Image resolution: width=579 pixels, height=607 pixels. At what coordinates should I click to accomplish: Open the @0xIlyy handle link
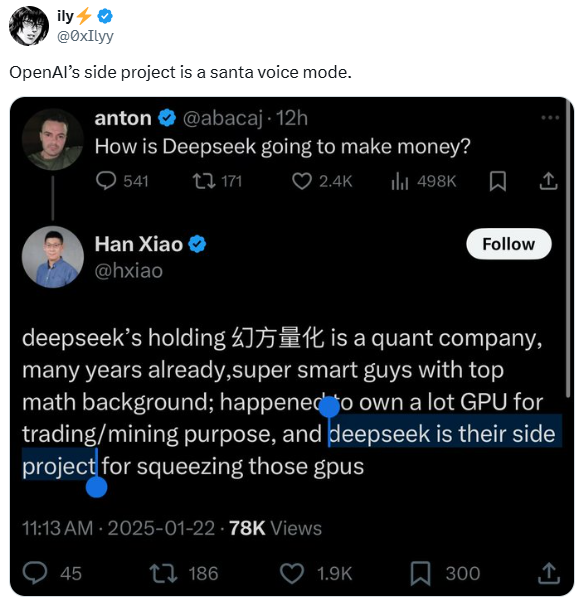coord(85,36)
